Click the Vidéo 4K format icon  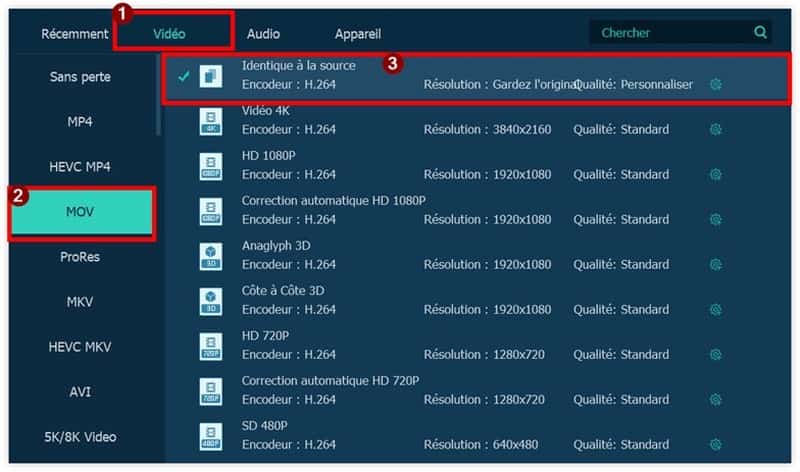pos(211,121)
